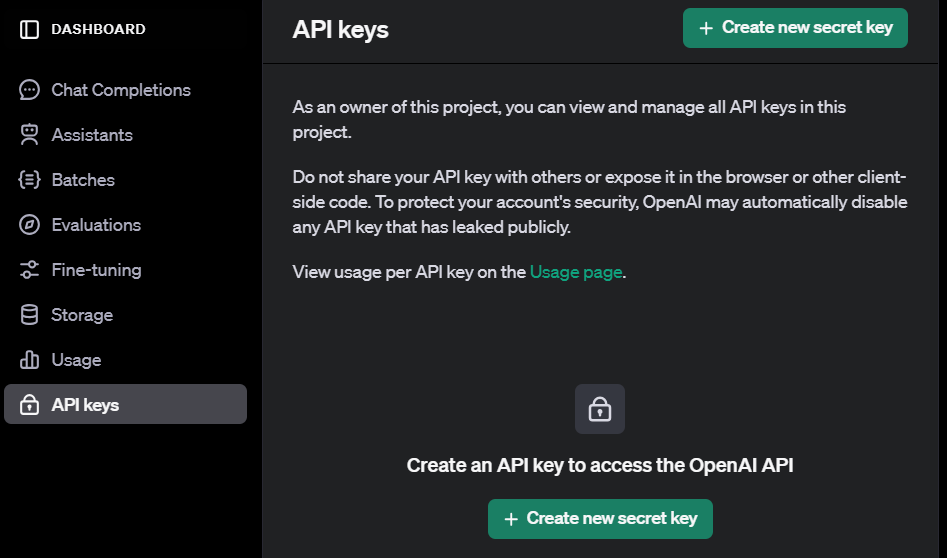Click the Evaluations compass icon
The image size is (947, 558).
[29, 225]
